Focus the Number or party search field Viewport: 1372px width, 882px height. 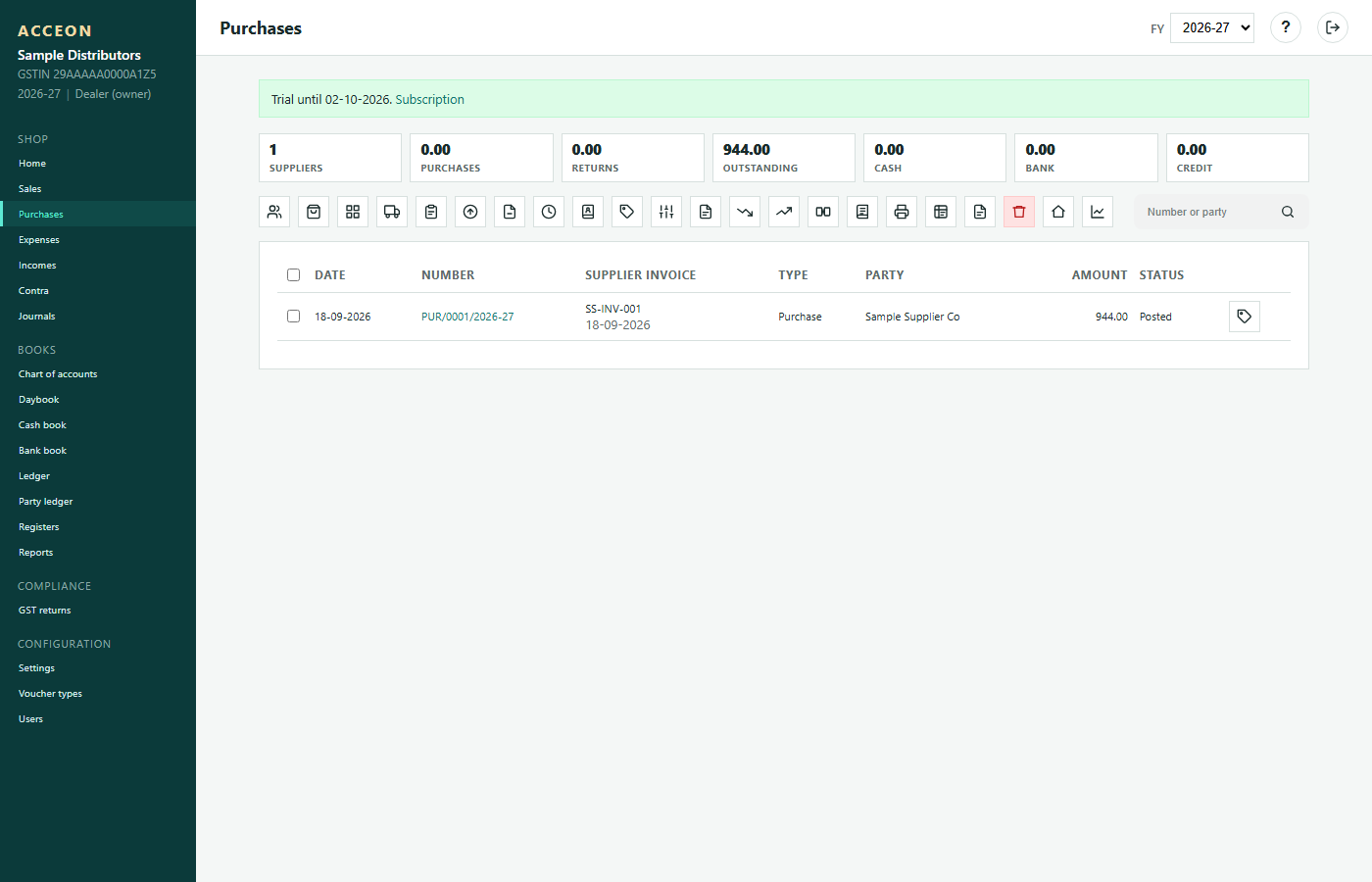pyautogui.click(x=1210, y=212)
